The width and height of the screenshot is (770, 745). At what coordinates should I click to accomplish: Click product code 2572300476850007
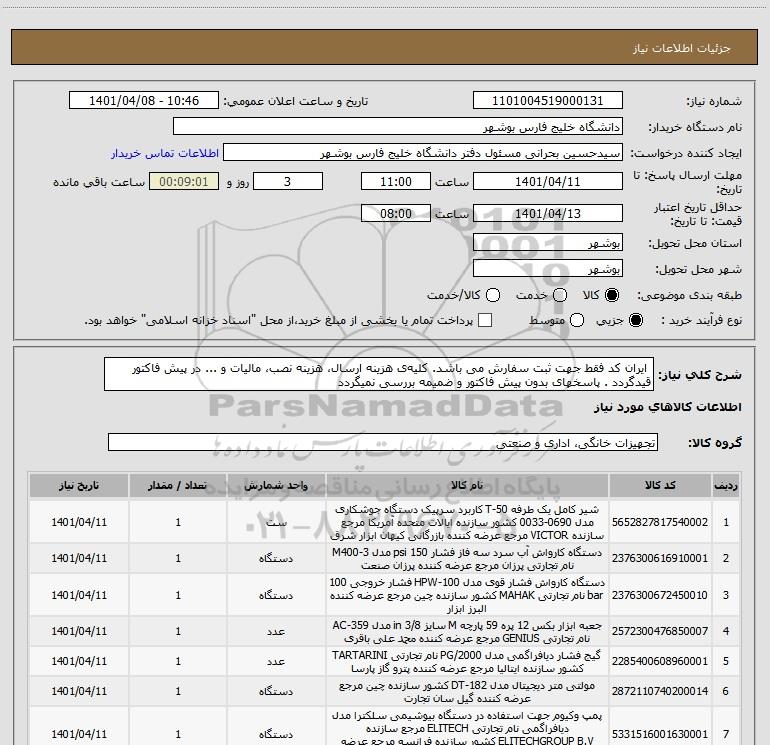click(660, 631)
